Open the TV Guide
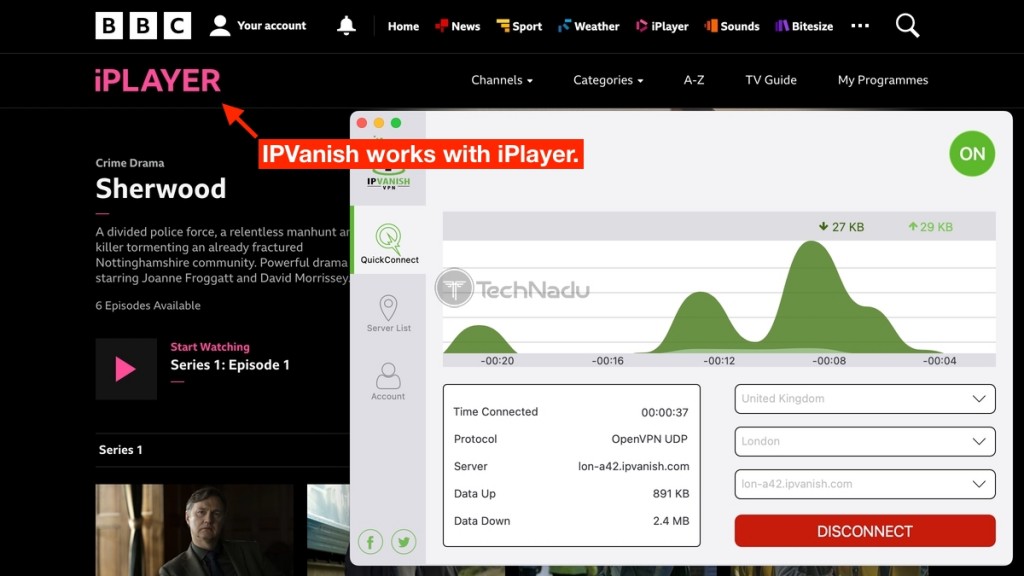The height and width of the screenshot is (576, 1024). [x=771, y=80]
